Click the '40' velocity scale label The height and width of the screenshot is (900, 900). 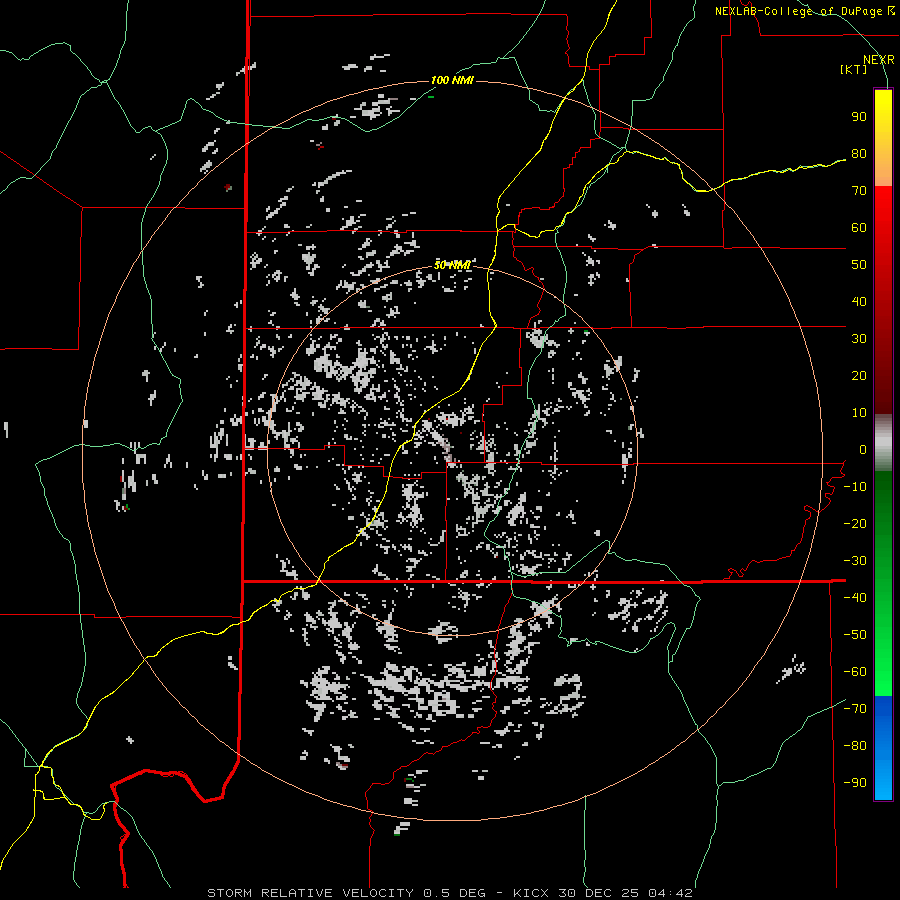coord(859,301)
